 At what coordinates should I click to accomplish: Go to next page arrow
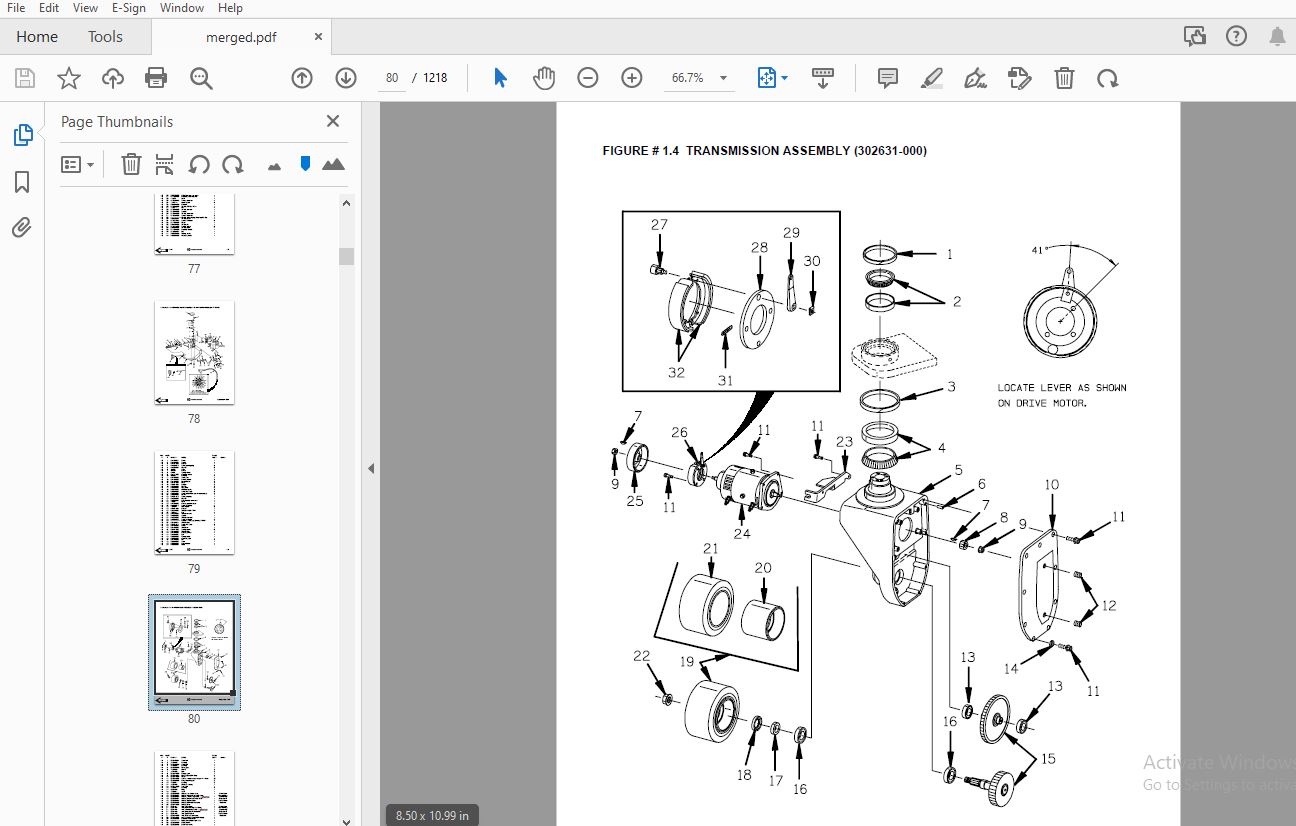346,78
